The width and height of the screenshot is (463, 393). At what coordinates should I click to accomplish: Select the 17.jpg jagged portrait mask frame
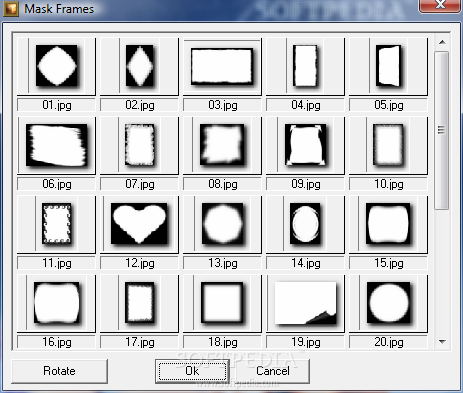(x=139, y=303)
